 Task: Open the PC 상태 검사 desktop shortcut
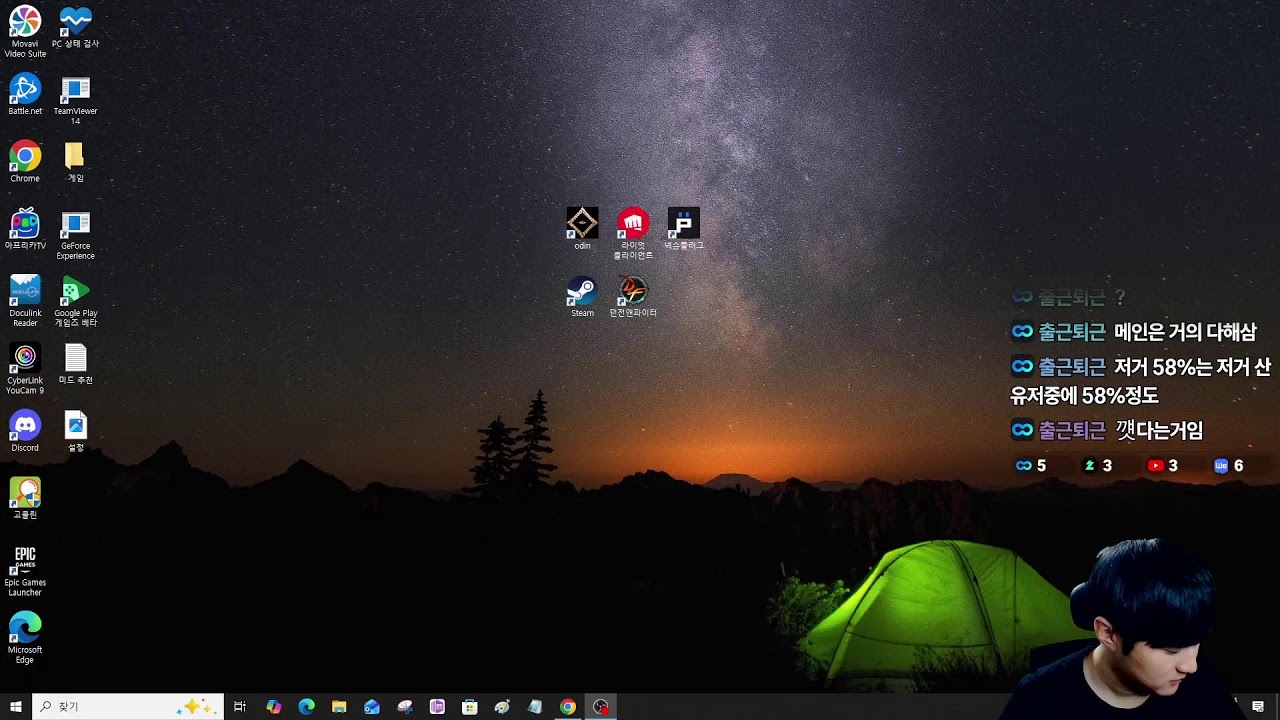75,28
